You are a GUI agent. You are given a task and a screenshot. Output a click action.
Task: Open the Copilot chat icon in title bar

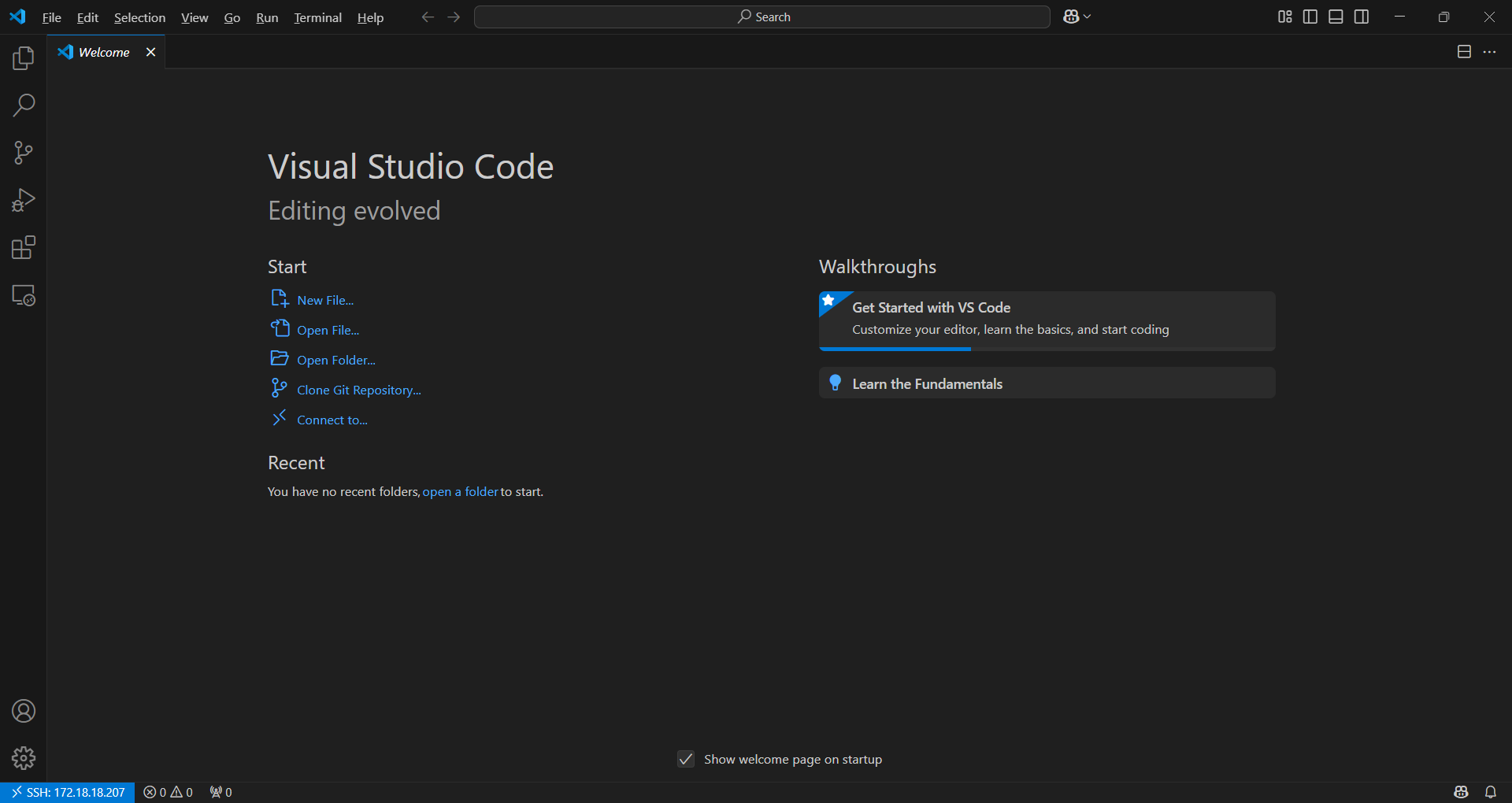click(x=1071, y=17)
